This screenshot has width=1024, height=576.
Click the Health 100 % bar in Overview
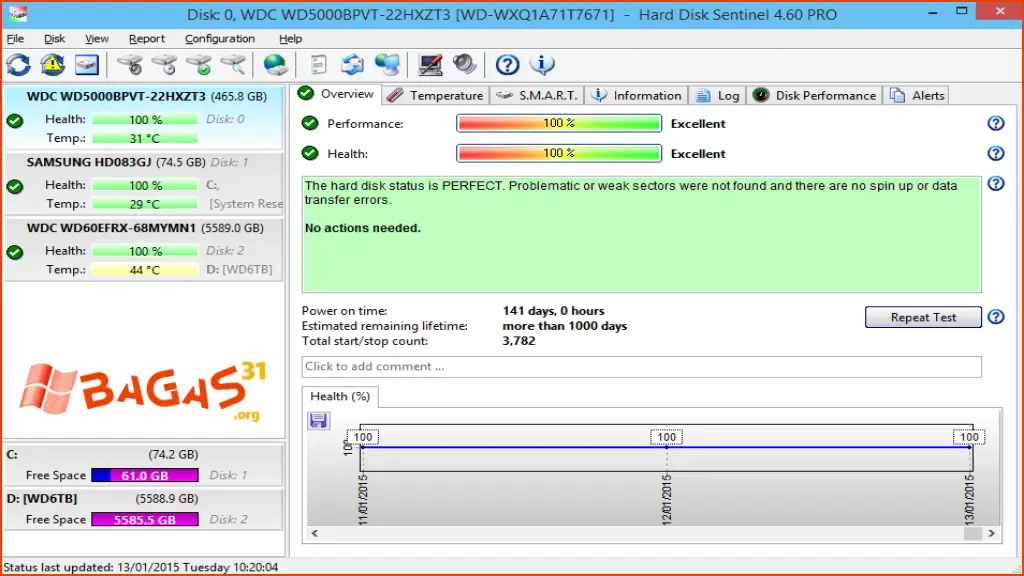point(559,153)
